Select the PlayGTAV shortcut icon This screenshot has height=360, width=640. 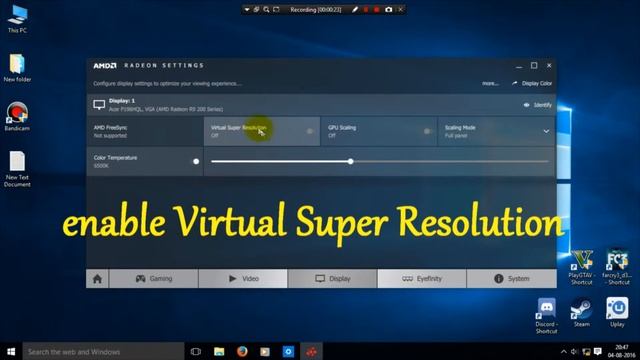[x=582, y=267]
